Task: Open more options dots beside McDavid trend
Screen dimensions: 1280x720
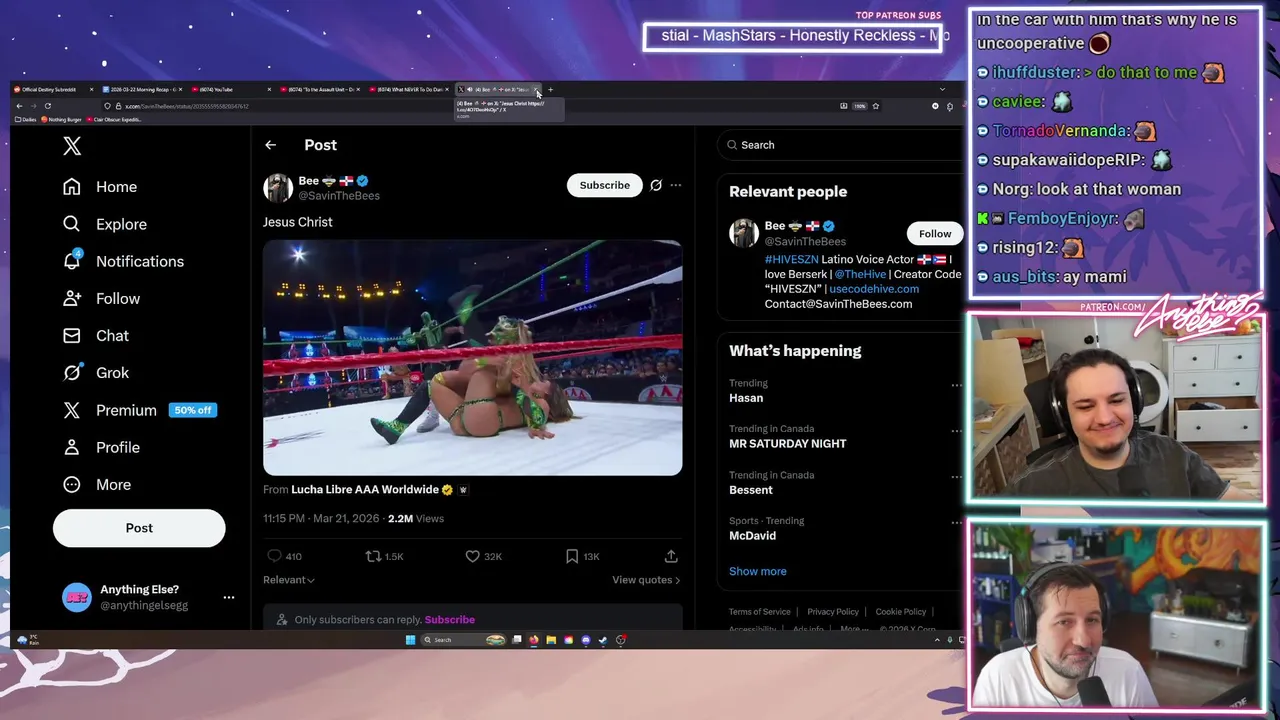Action: coord(956,523)
